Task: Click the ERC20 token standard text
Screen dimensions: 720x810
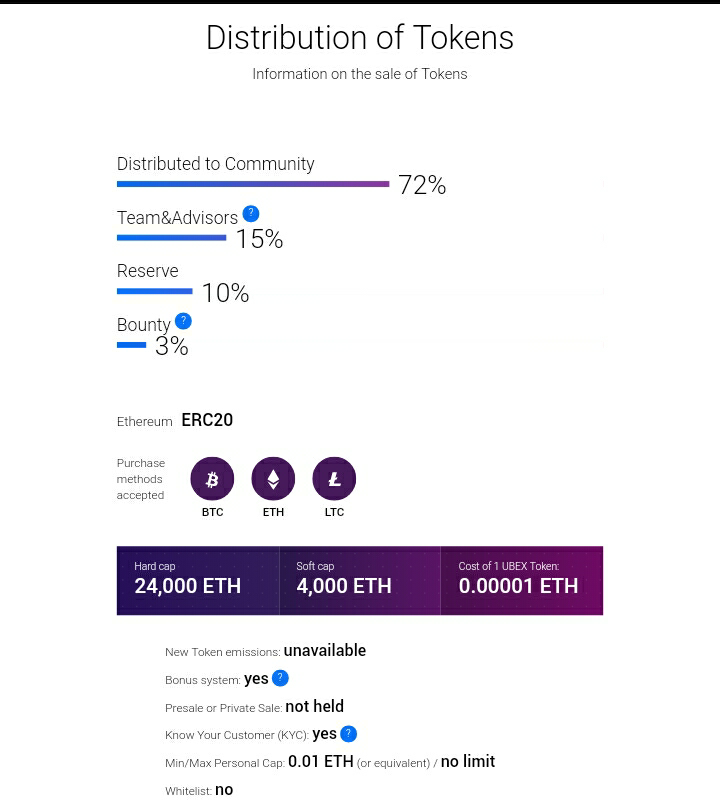Action: (207, 420)
